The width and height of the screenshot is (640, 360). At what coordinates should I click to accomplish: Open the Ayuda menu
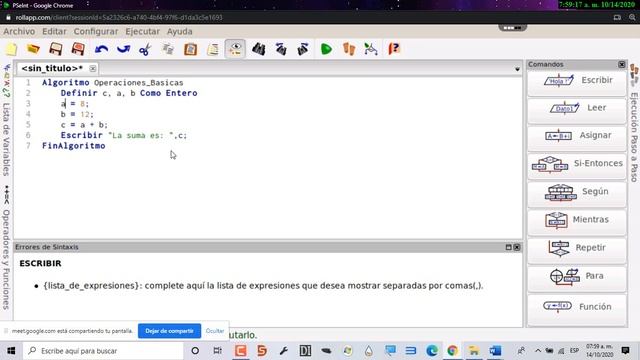point(180,31)
